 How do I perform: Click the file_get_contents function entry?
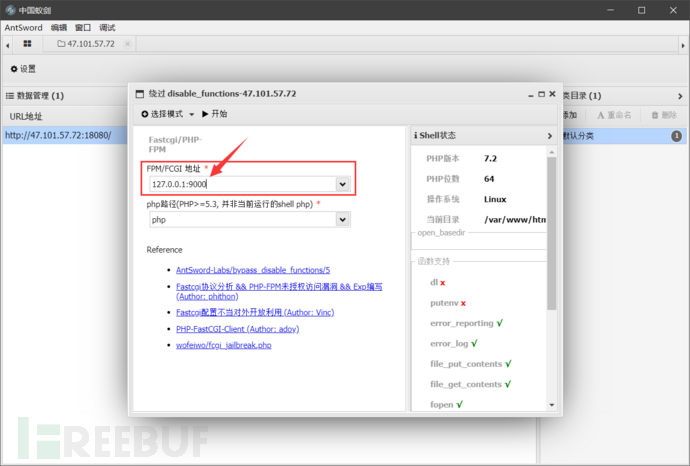click(471, 384)
